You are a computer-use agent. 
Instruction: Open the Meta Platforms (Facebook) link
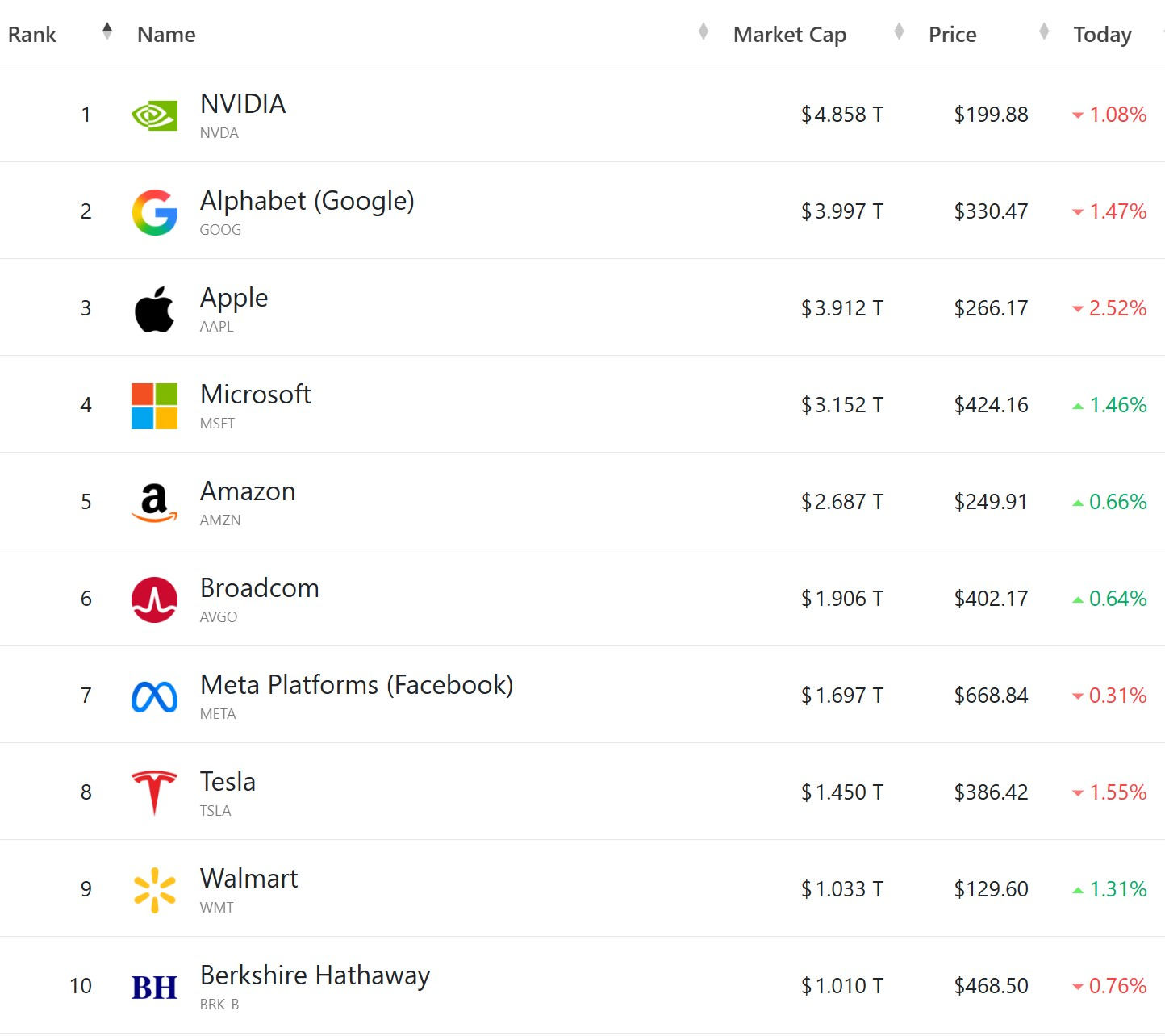coord(356,685)
